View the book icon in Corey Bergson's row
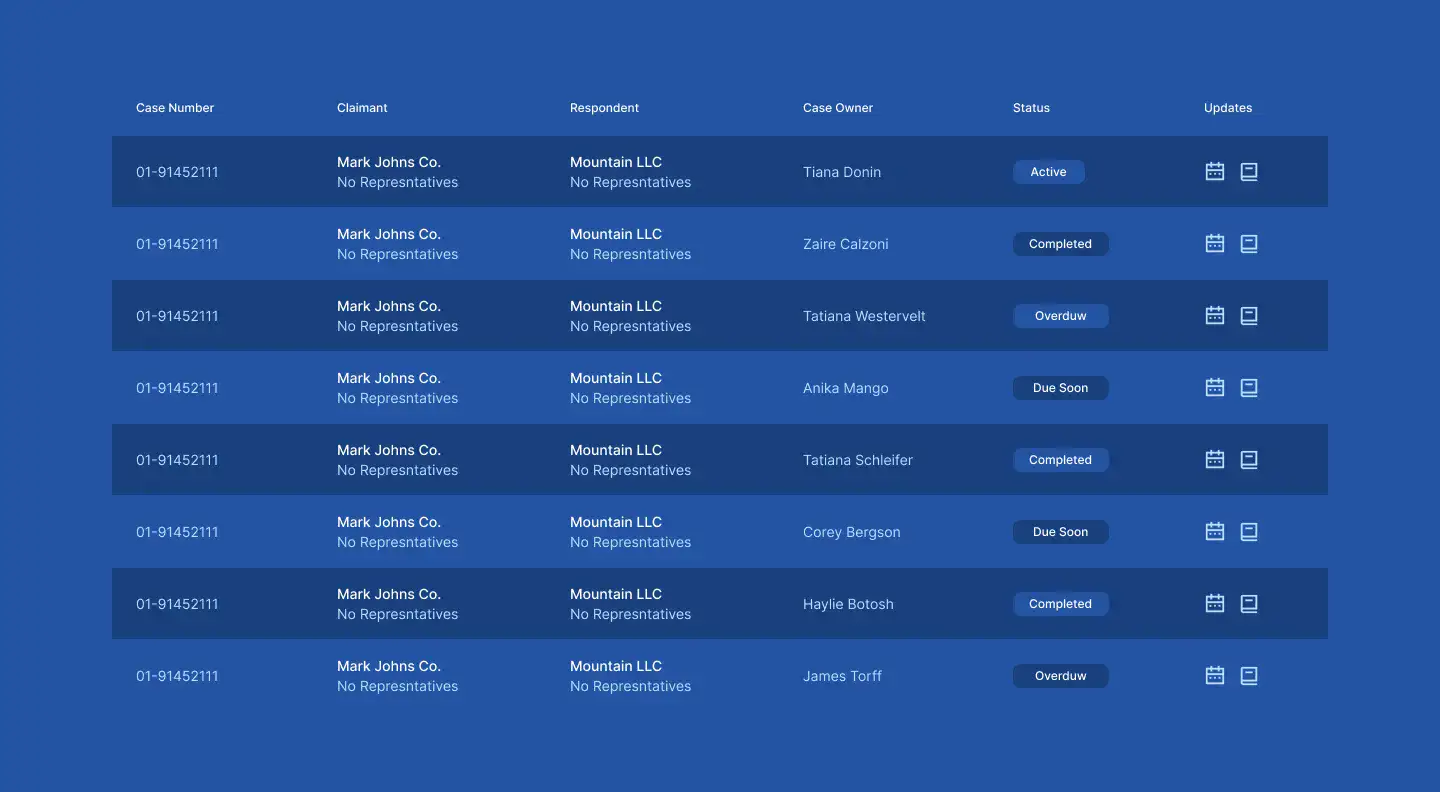This screenshot has height=792, width=1440. tap(1249, 531)
